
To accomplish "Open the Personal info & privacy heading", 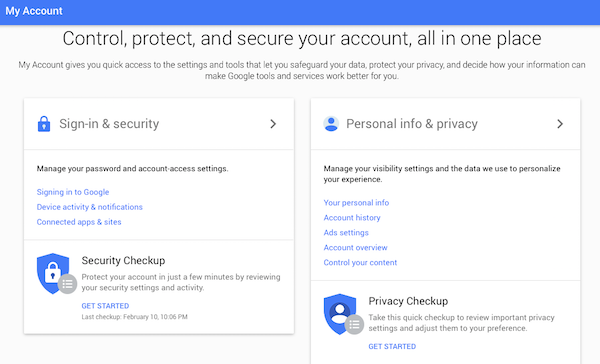I will coord(412,124).
